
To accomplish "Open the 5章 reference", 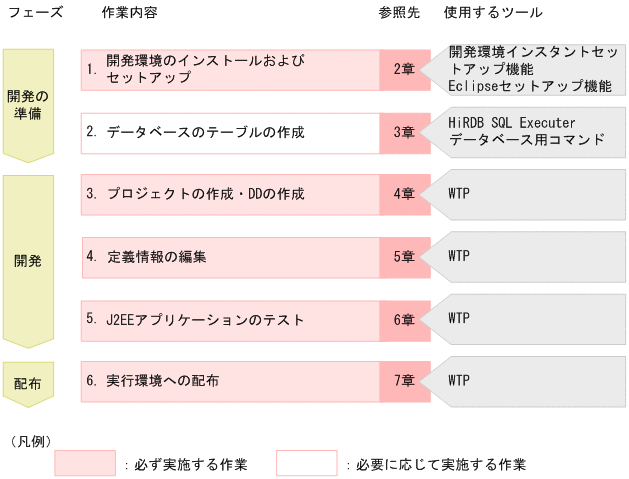I will 404,257.
